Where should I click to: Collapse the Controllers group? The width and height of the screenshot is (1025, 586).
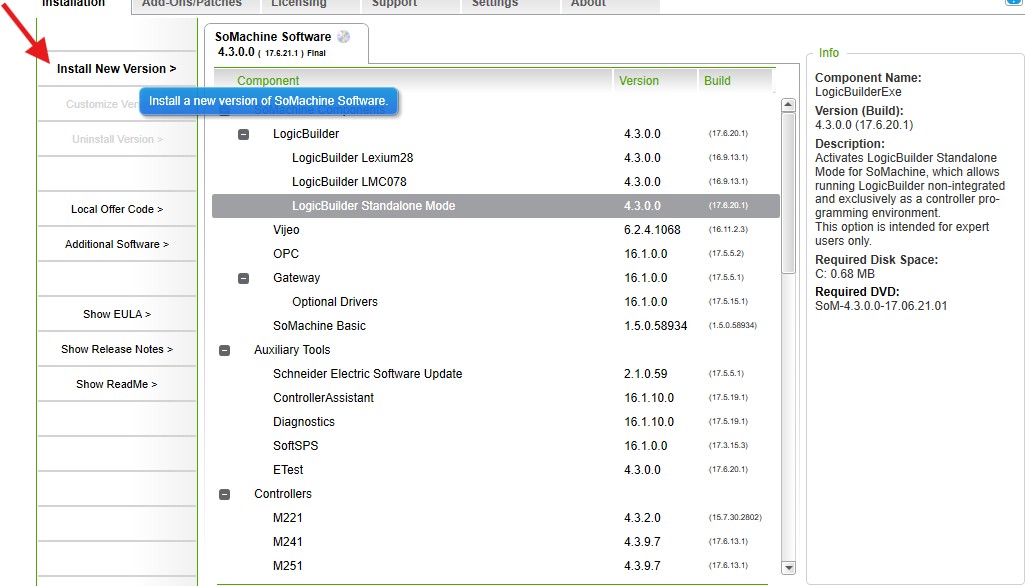point(224,494)
